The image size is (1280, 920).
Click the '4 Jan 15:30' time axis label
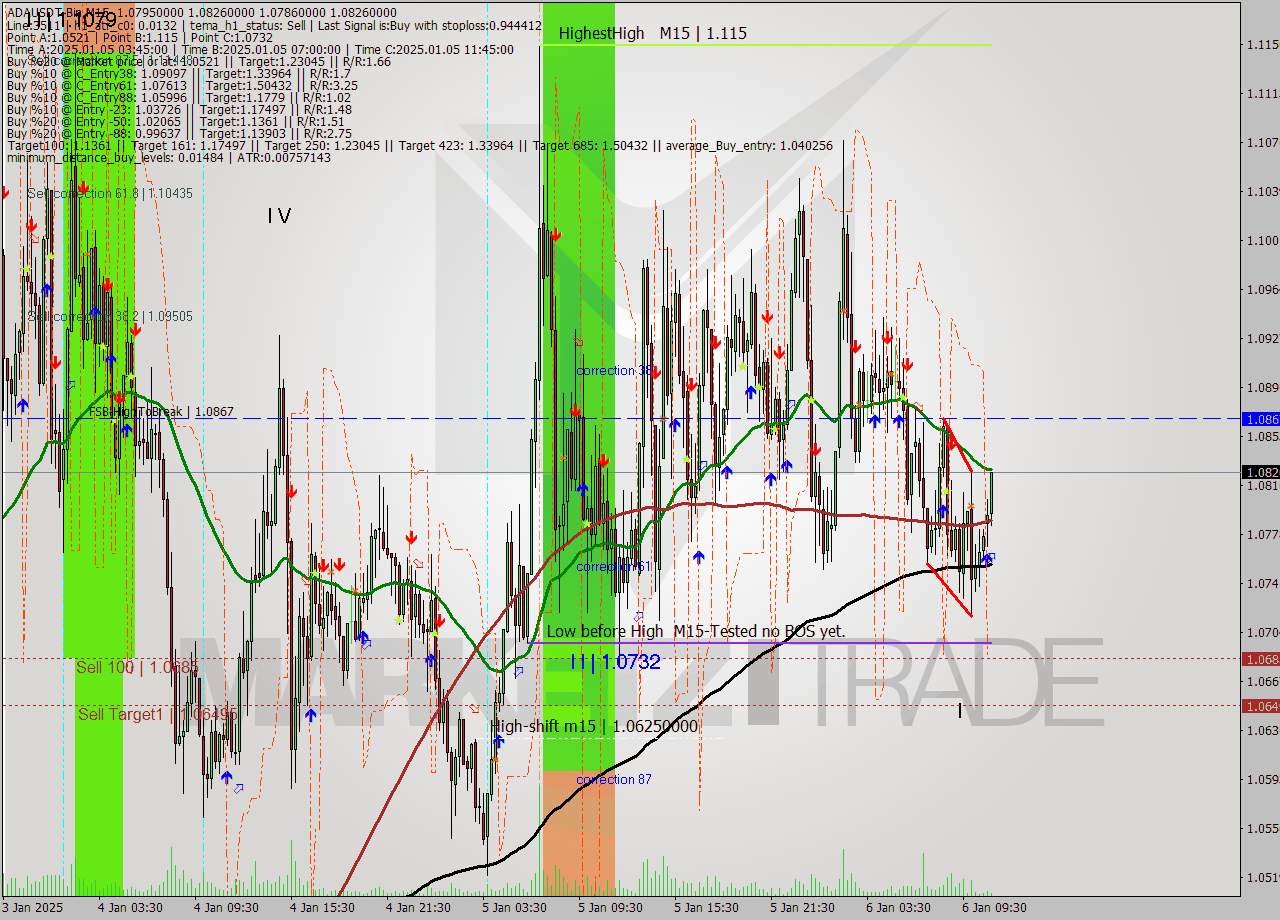[322, 908]
